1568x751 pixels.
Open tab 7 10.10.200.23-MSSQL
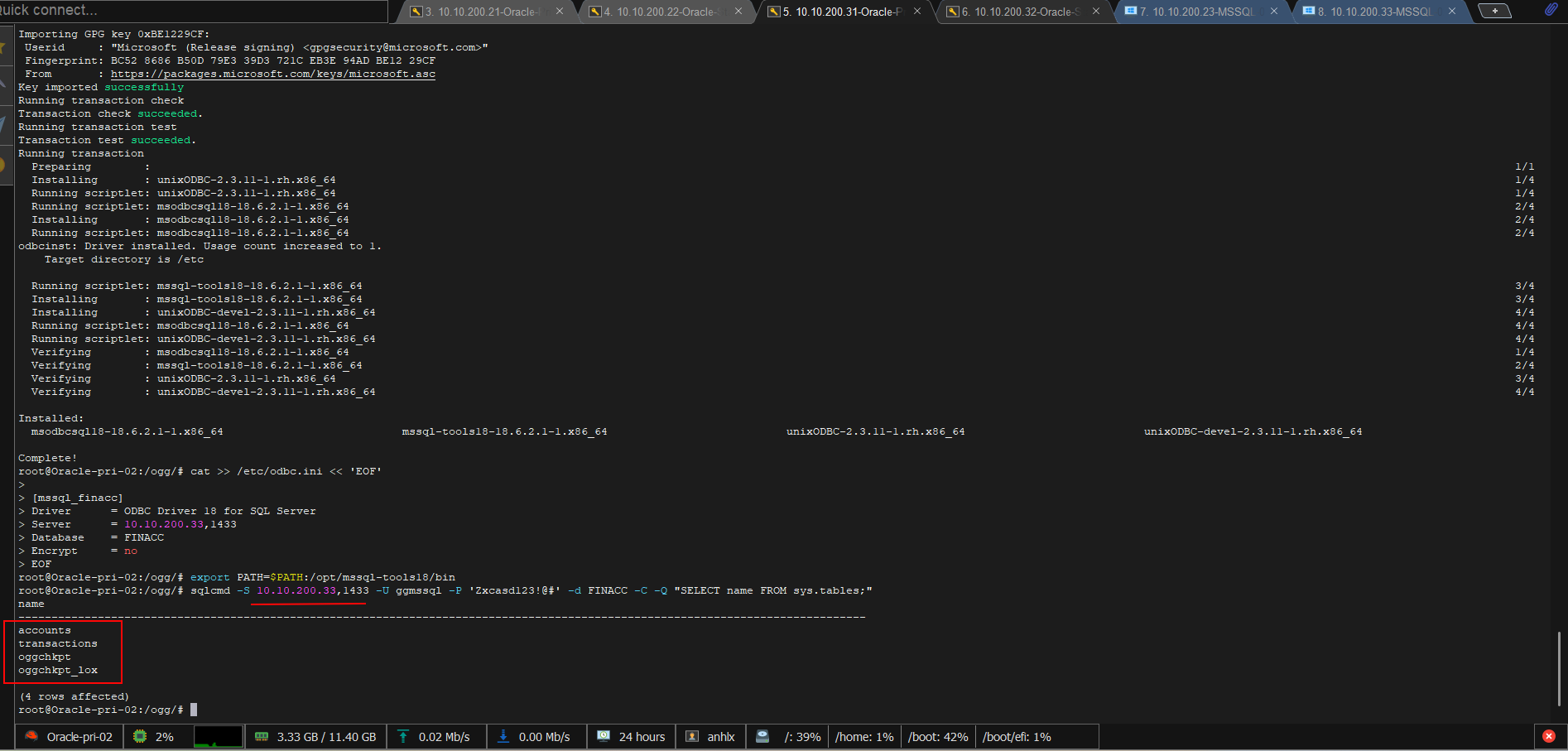click(1202, 12)
